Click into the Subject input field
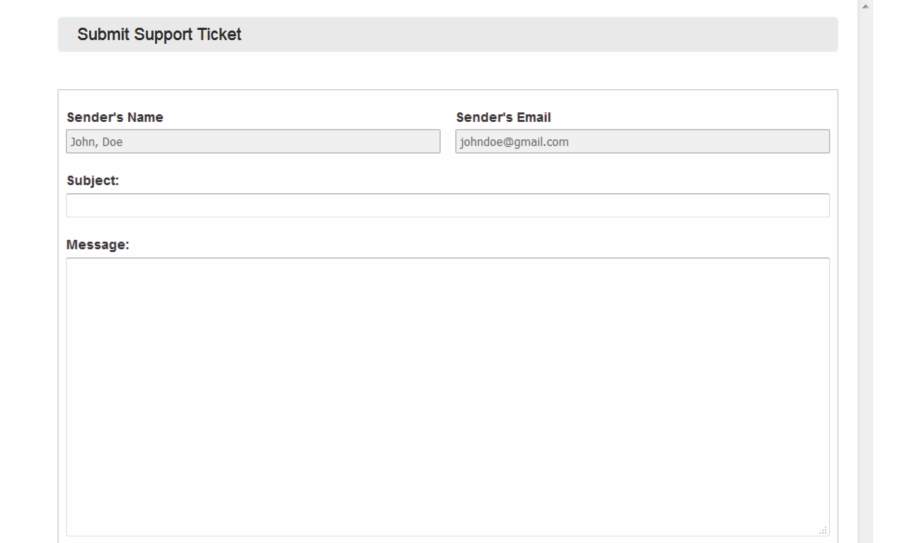Image resolution: width=900 pixels, height=543 pixels. point(447,205)
